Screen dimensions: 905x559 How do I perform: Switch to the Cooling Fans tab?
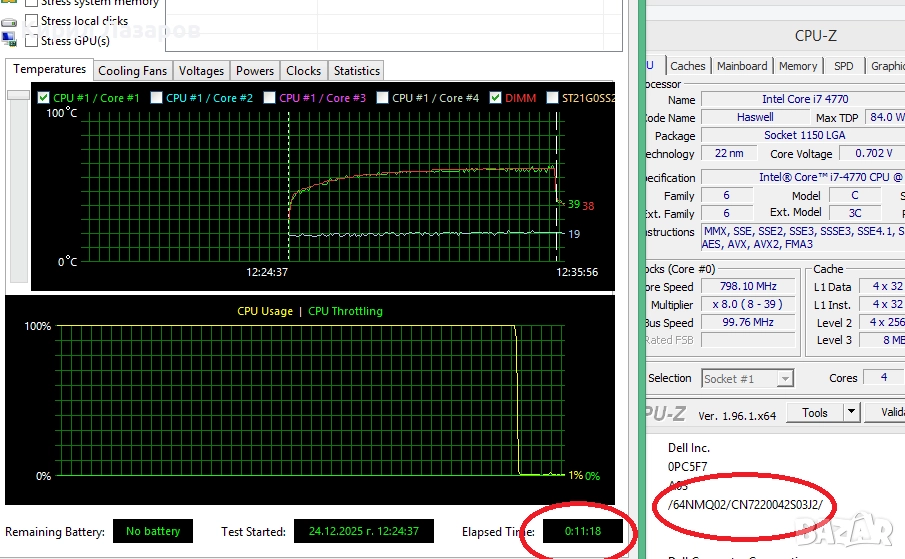coord(133,71)
